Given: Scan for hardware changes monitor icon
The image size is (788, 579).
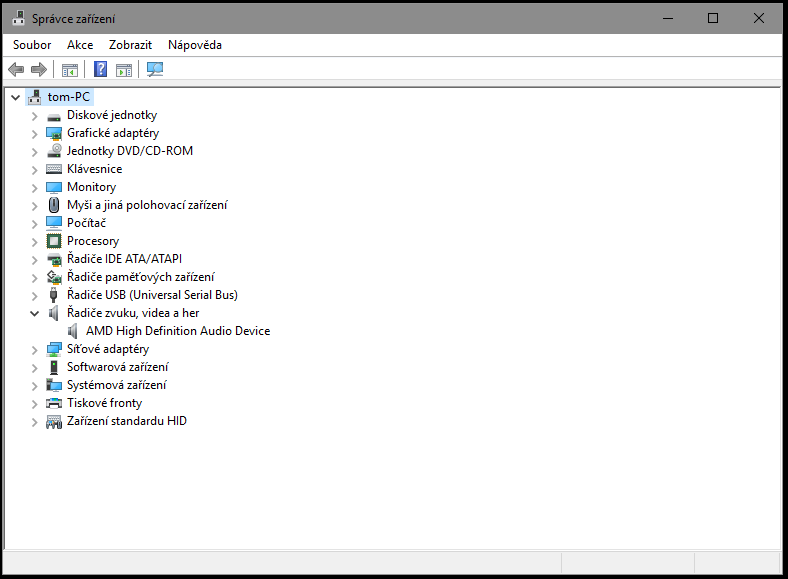Looking at the screenshot, I should point(155,69).
